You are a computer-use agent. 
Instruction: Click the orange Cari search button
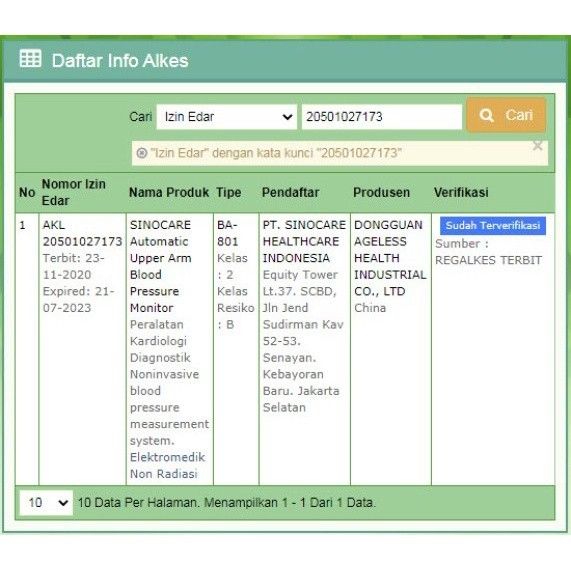(506, 115)
